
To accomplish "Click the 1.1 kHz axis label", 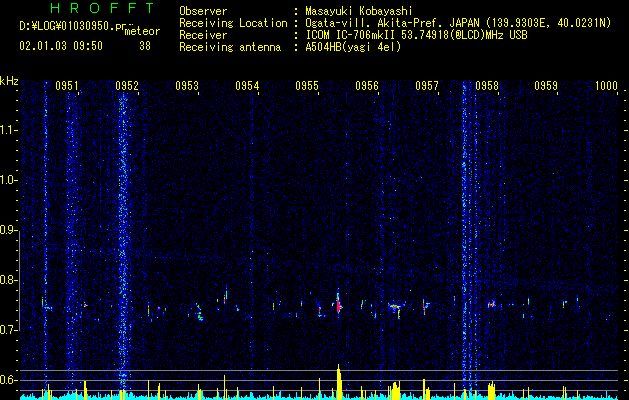I will pos(9,130).
